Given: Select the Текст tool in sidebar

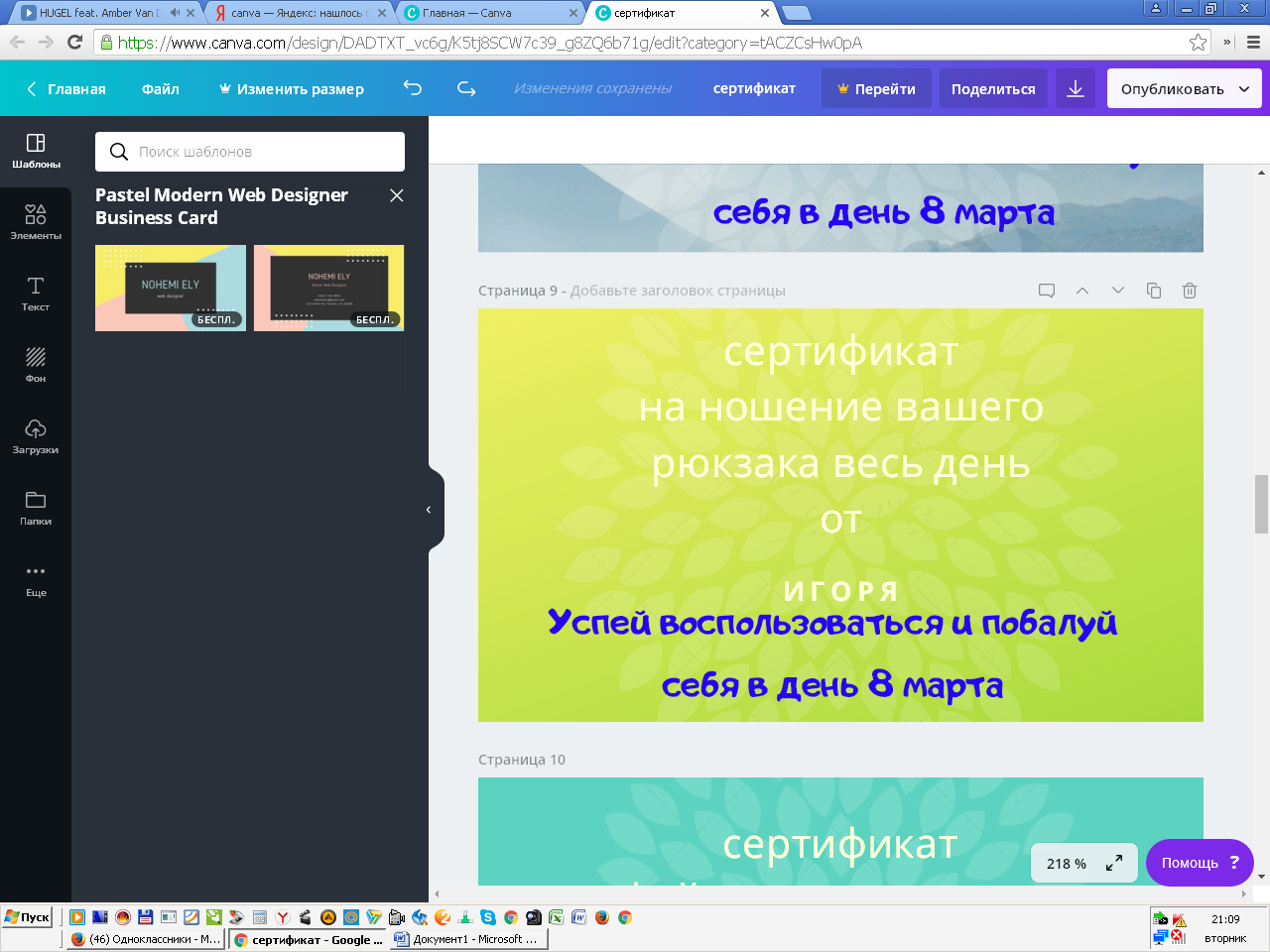Looking at the screenshot, I should pyautogui.click(x=36, y=294).
